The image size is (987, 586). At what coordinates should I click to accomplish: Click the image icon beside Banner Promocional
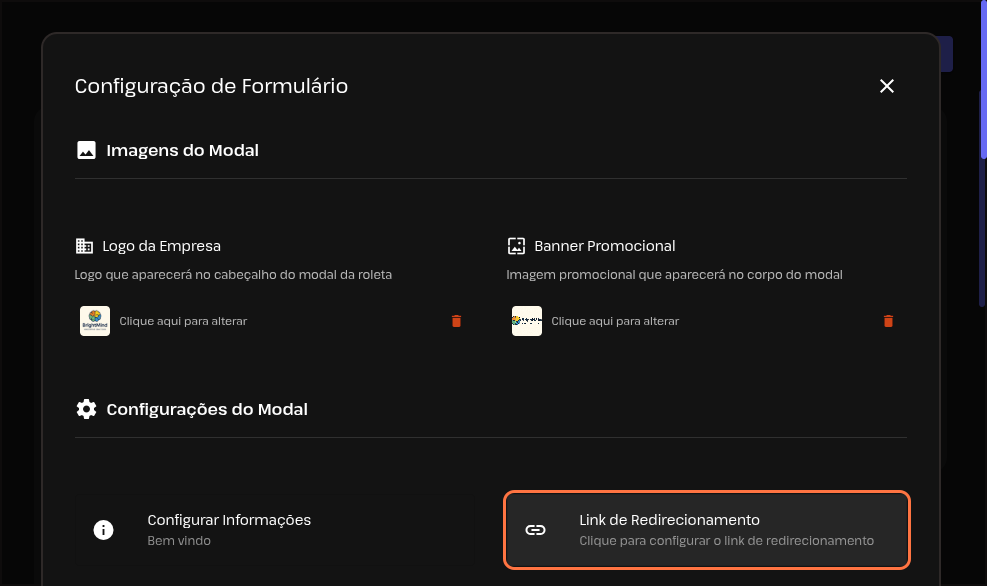pyautogui.click(x=516, y=246)
